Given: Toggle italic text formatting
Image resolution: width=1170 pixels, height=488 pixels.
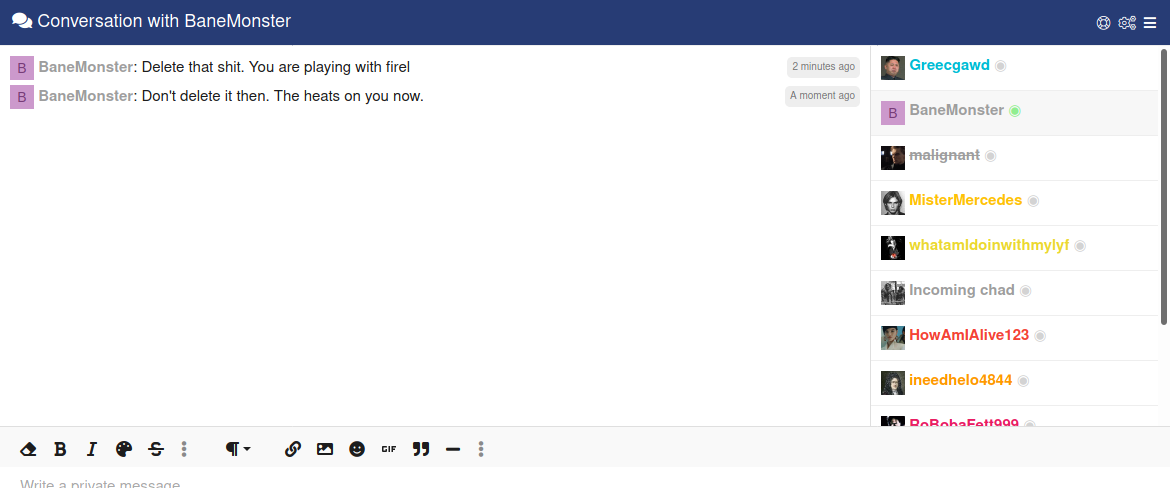Looking at the screenshot, I should 92,449.
